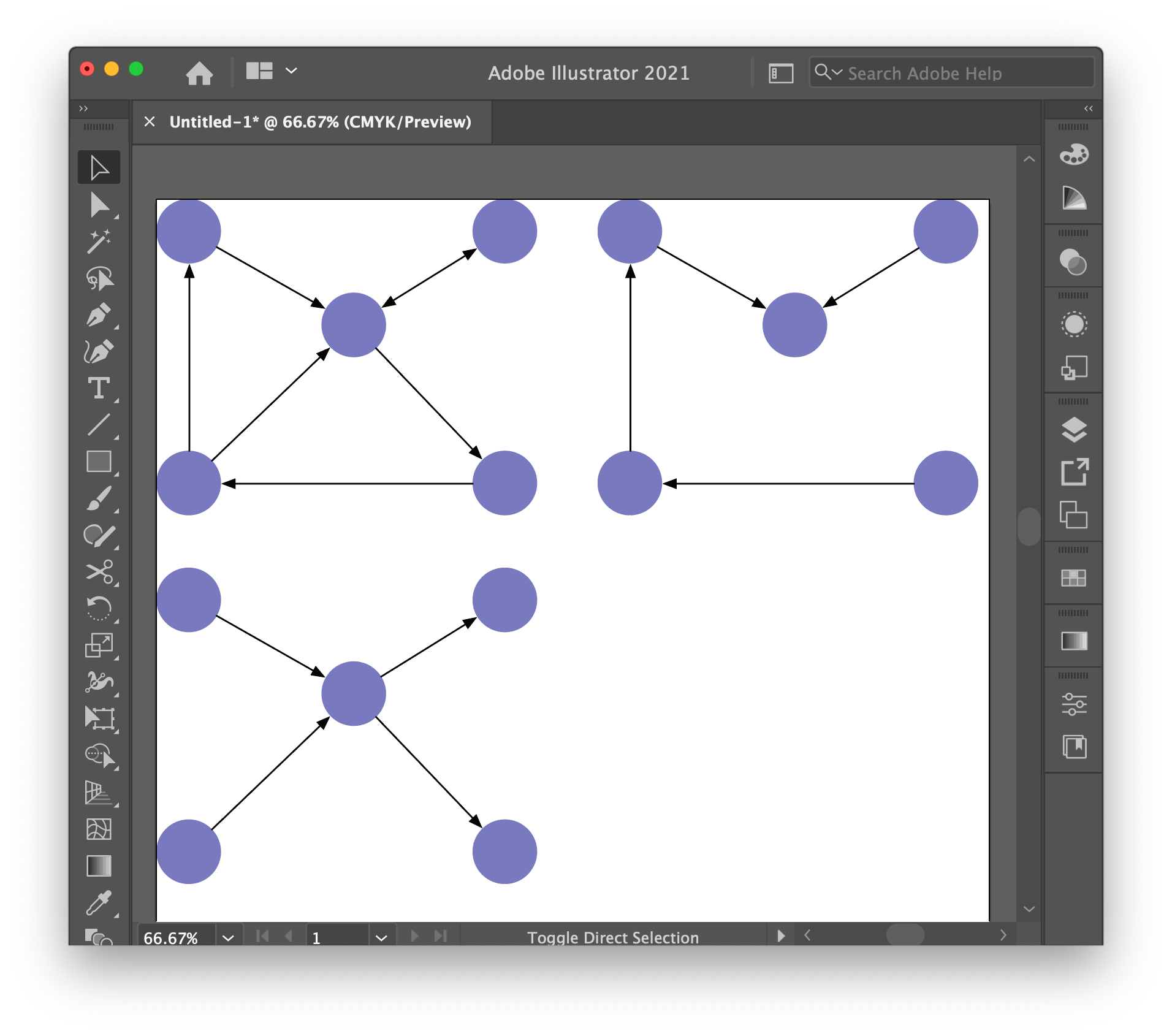
Task: Select the Untitled-1 document tab
Action: [320, 122]
